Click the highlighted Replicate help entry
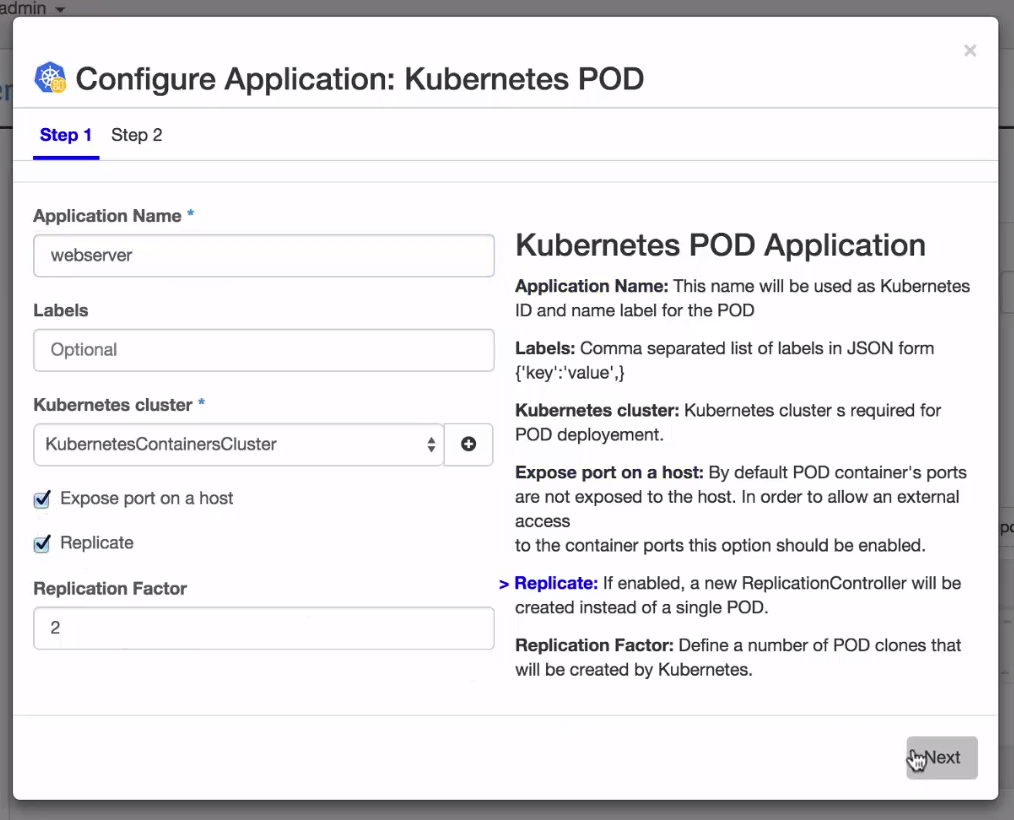 (556, 583)
